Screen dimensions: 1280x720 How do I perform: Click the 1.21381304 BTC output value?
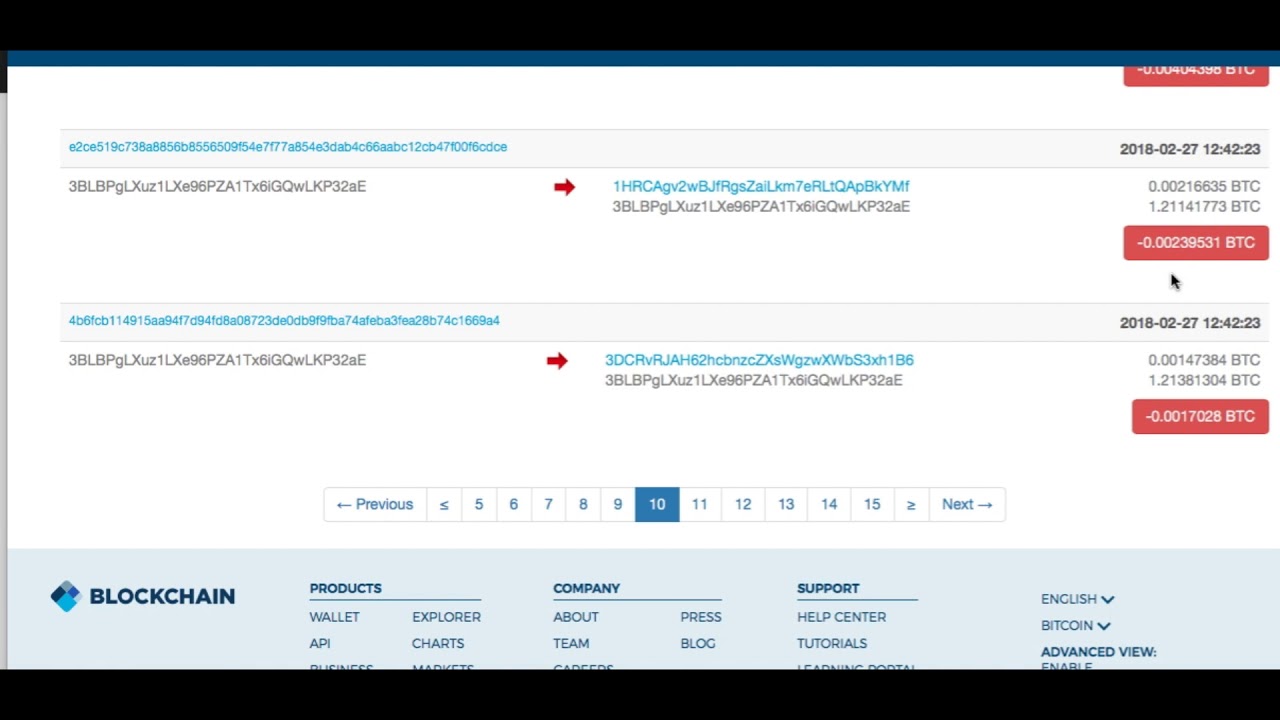coord(1204,381)
